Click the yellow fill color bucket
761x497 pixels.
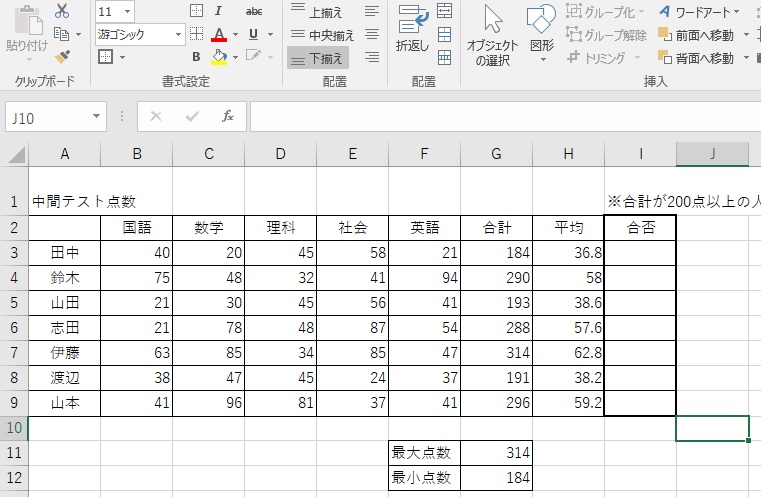[219, 57]
